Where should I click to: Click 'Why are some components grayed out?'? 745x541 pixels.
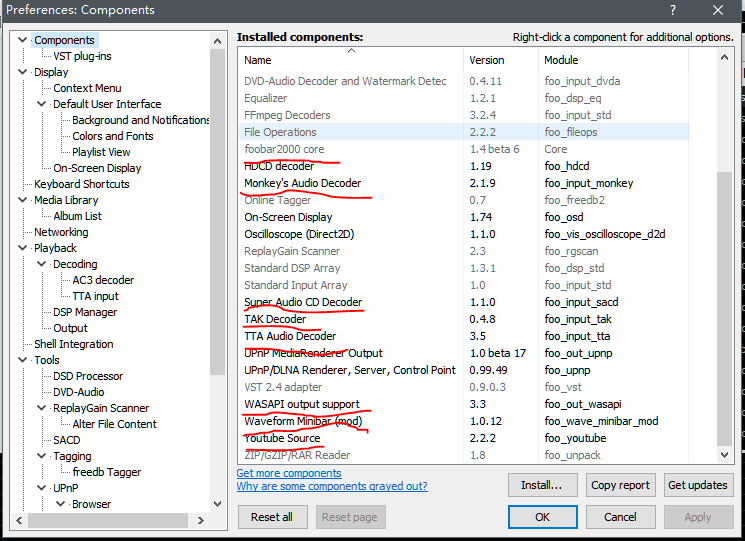331,486
